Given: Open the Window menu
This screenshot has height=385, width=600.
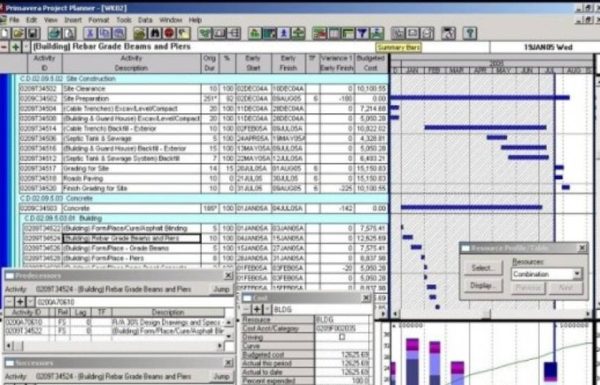Looking at the screenshot, I should pyautogui.click(x=170, y=20).
